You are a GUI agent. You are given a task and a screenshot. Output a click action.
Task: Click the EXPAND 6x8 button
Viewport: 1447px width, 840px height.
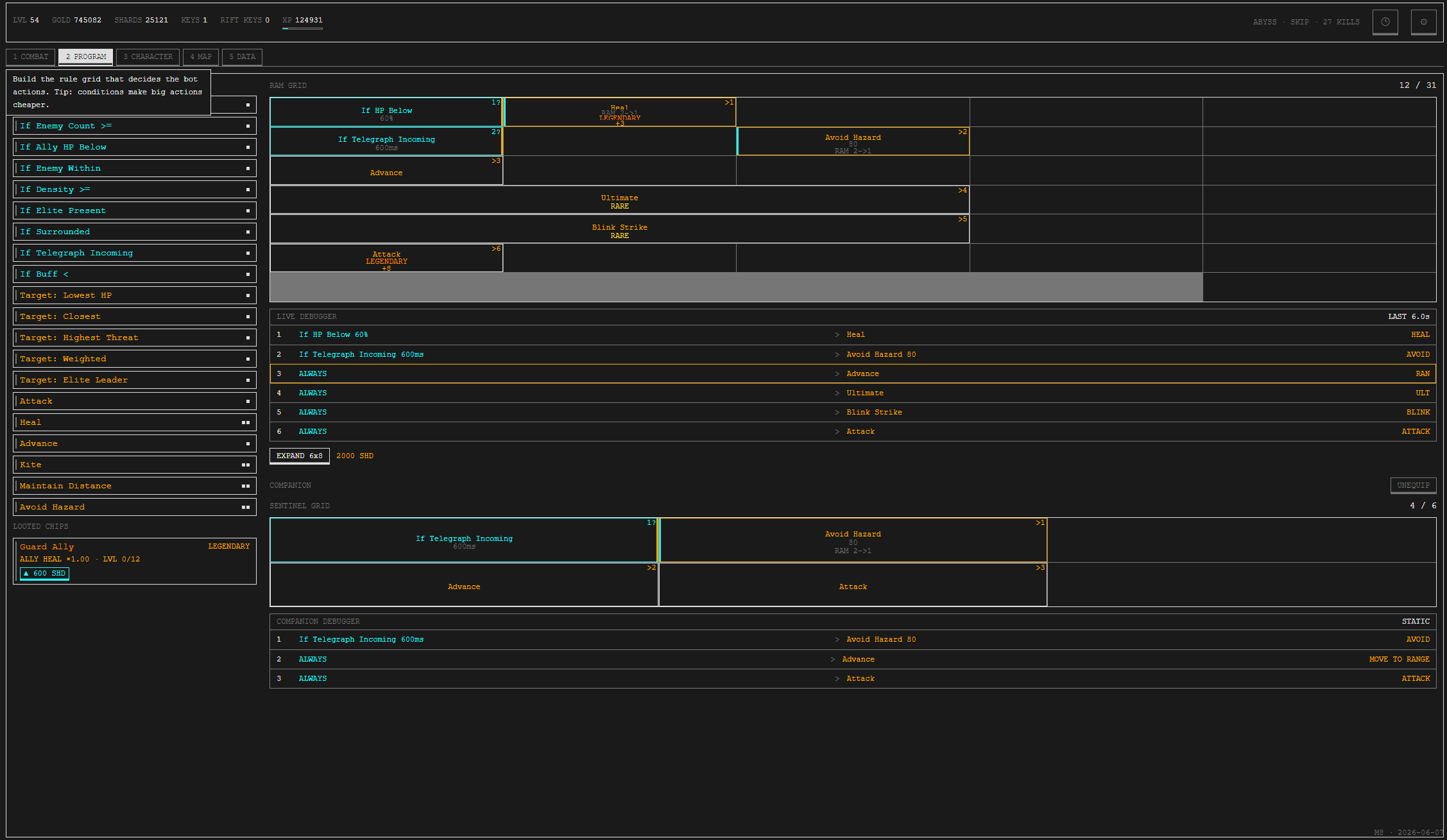coord(300,456)
